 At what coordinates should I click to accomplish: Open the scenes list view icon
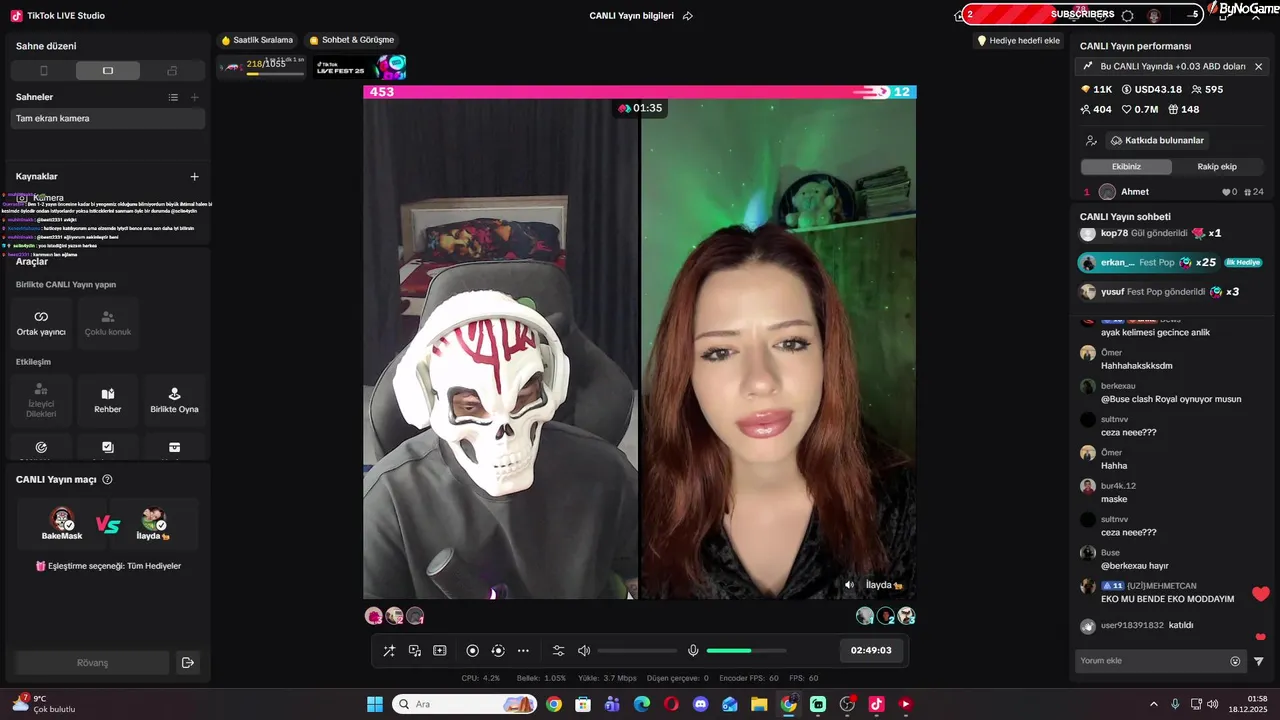pyautogui.click(x=173, y=97)
